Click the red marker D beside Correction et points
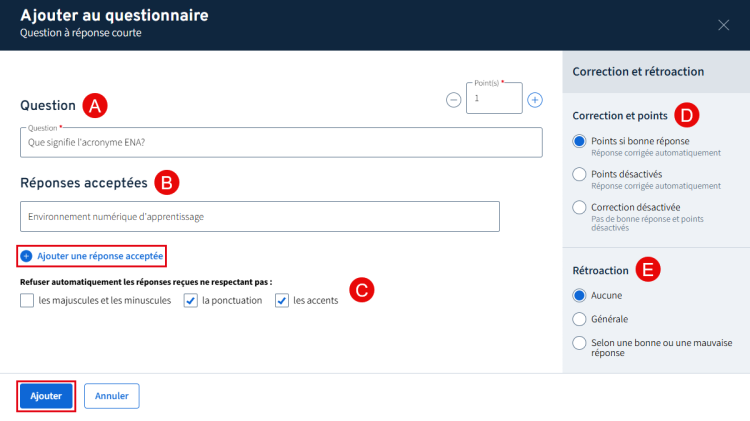 coord(685,115)
